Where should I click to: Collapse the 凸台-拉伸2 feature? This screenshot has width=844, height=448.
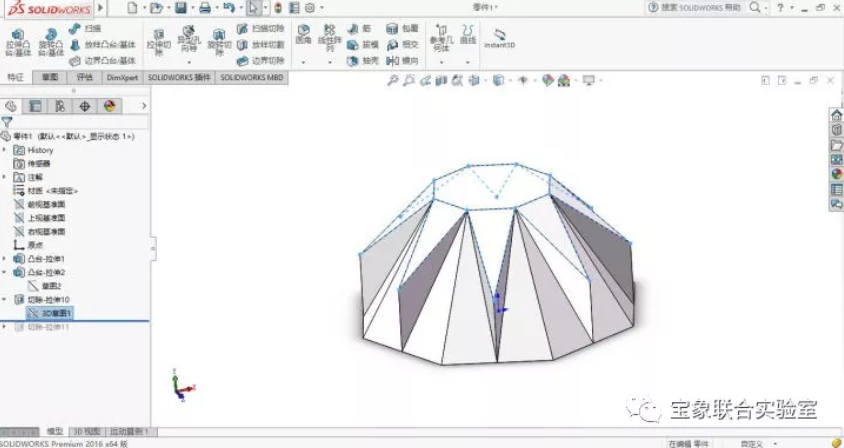5,272
